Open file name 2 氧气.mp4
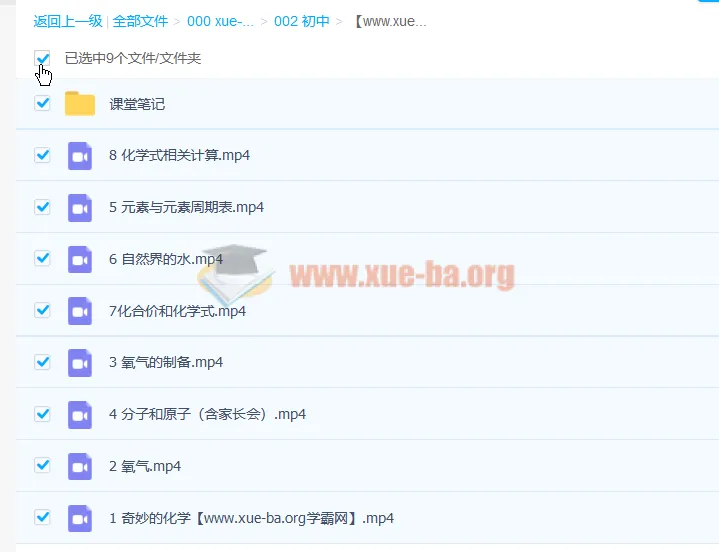 click(x=145, y=466)
